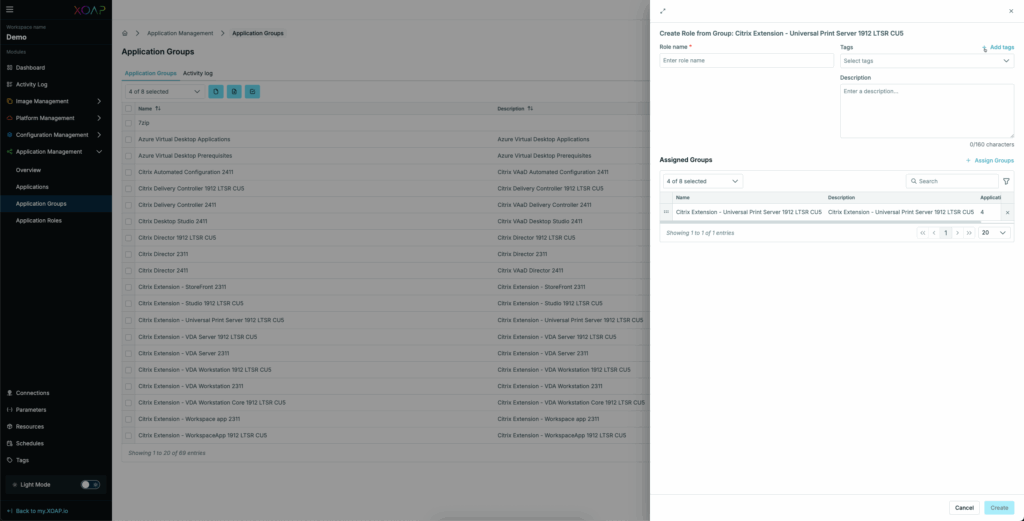Viewport: 1024px width, 521px height.
Task: Expand the '4 of 8 selected' columns dropdown in Assigned Groups
Action: (x=702, y=181)
